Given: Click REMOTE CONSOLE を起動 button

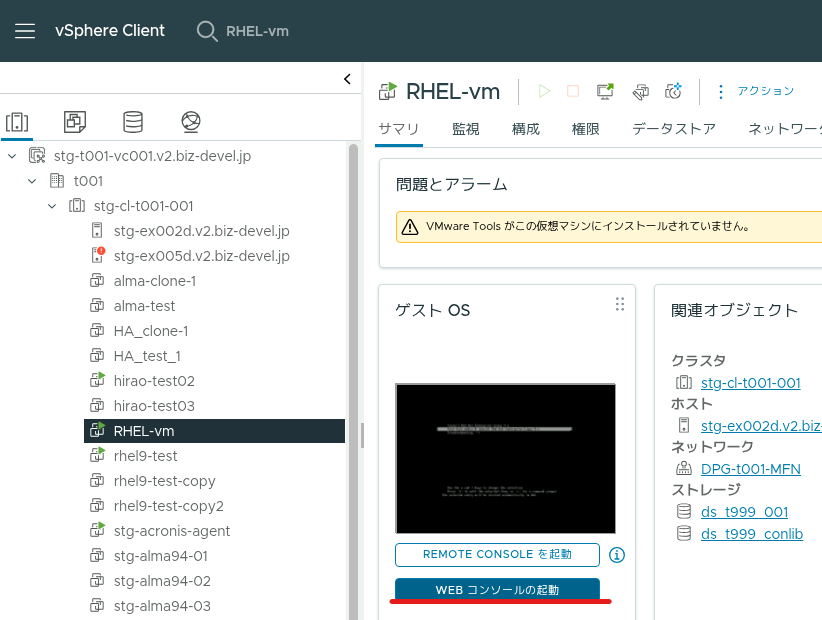Looking at the screenshot, I should pos(497,554).
